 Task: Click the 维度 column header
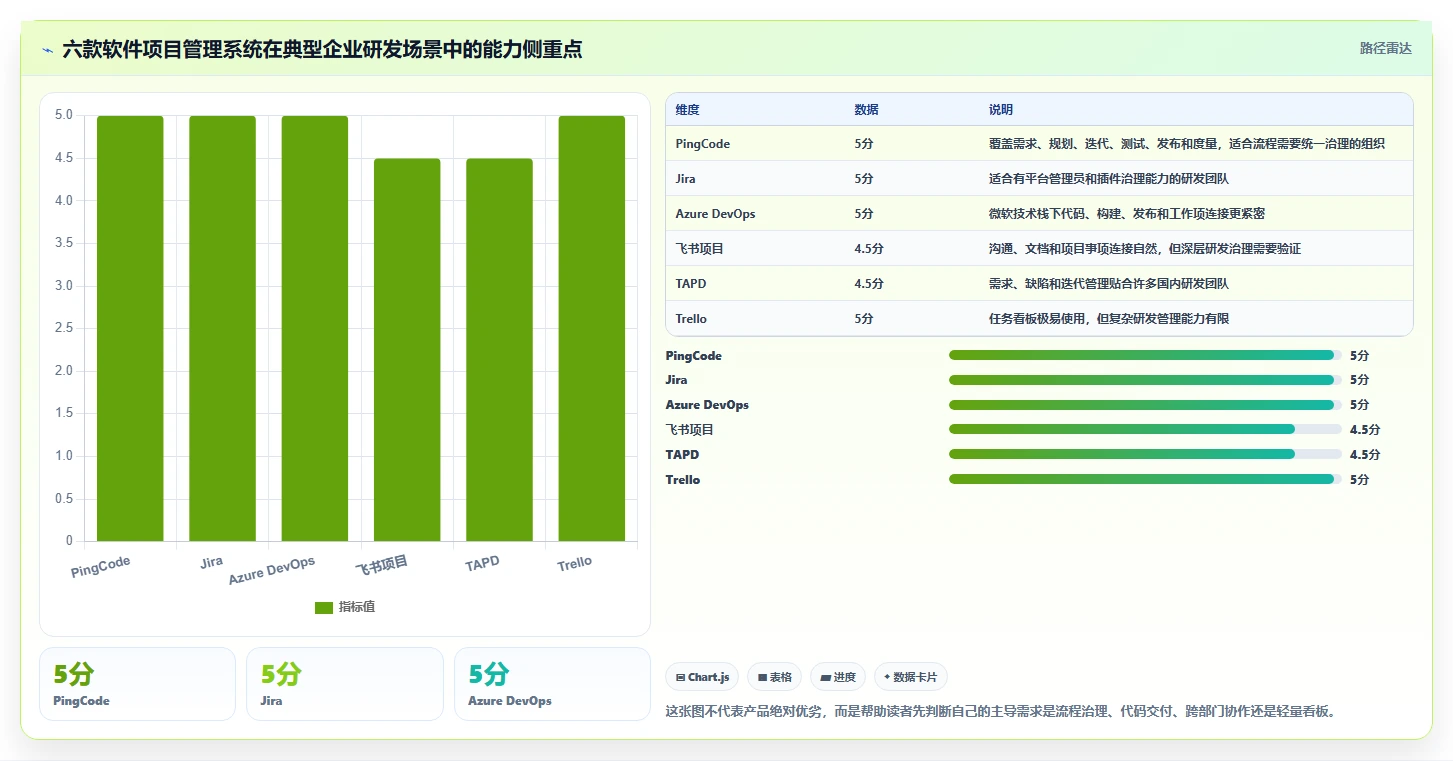click(x=687, y=110)
